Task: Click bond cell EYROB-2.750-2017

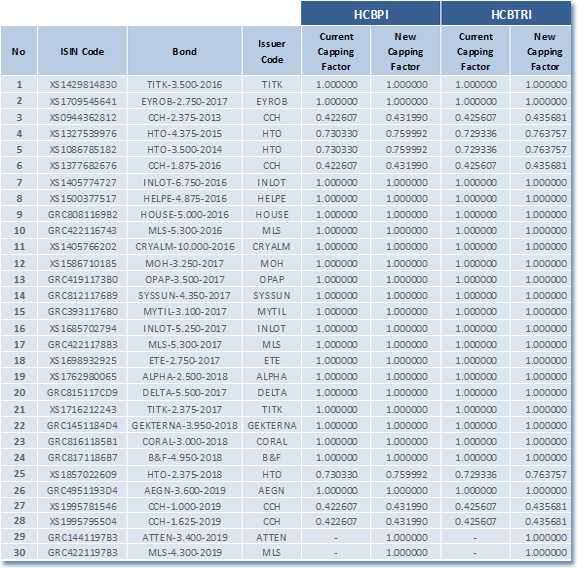Action: point(185,101)
